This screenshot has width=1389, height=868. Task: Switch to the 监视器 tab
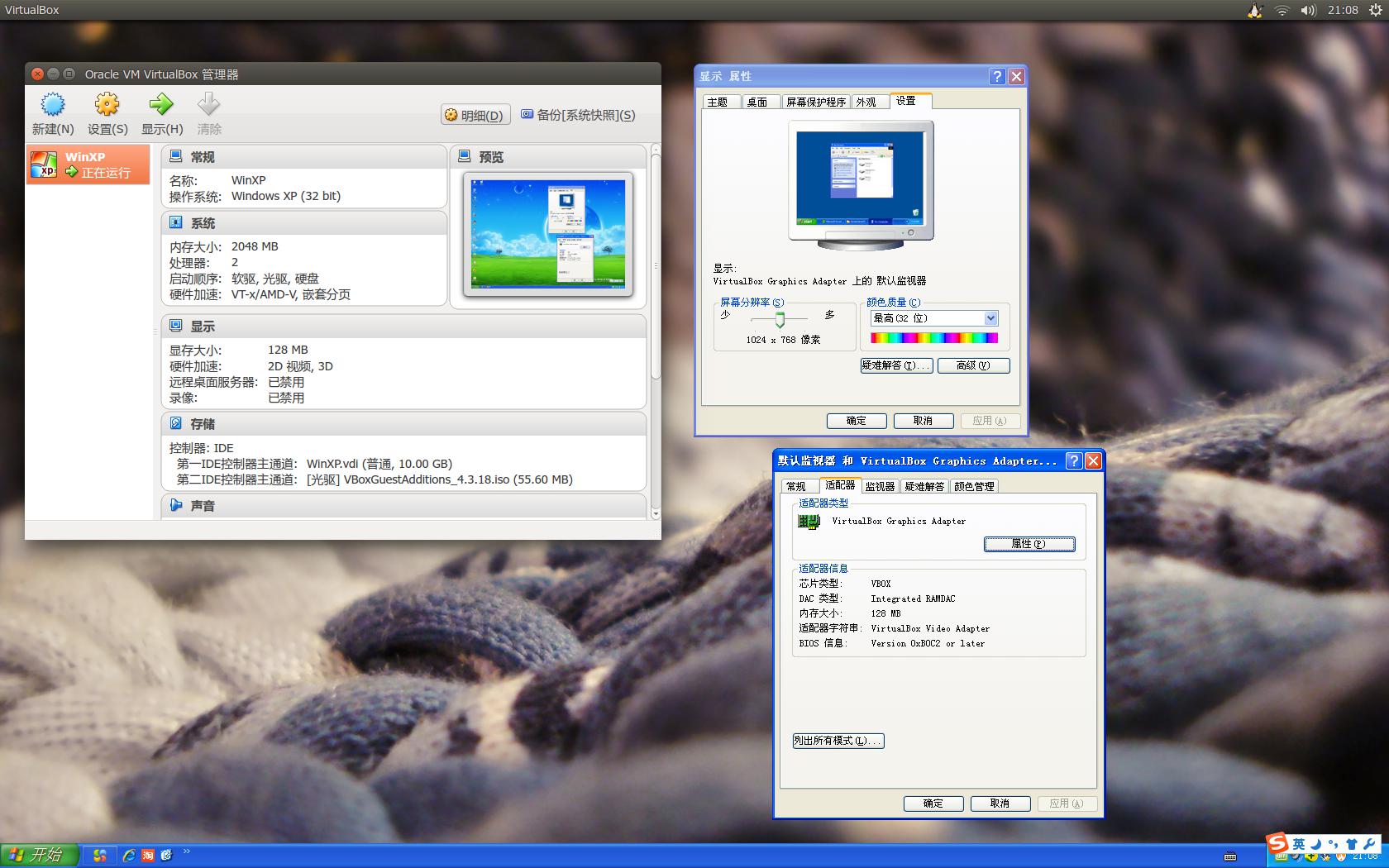[x=879, y=487]
